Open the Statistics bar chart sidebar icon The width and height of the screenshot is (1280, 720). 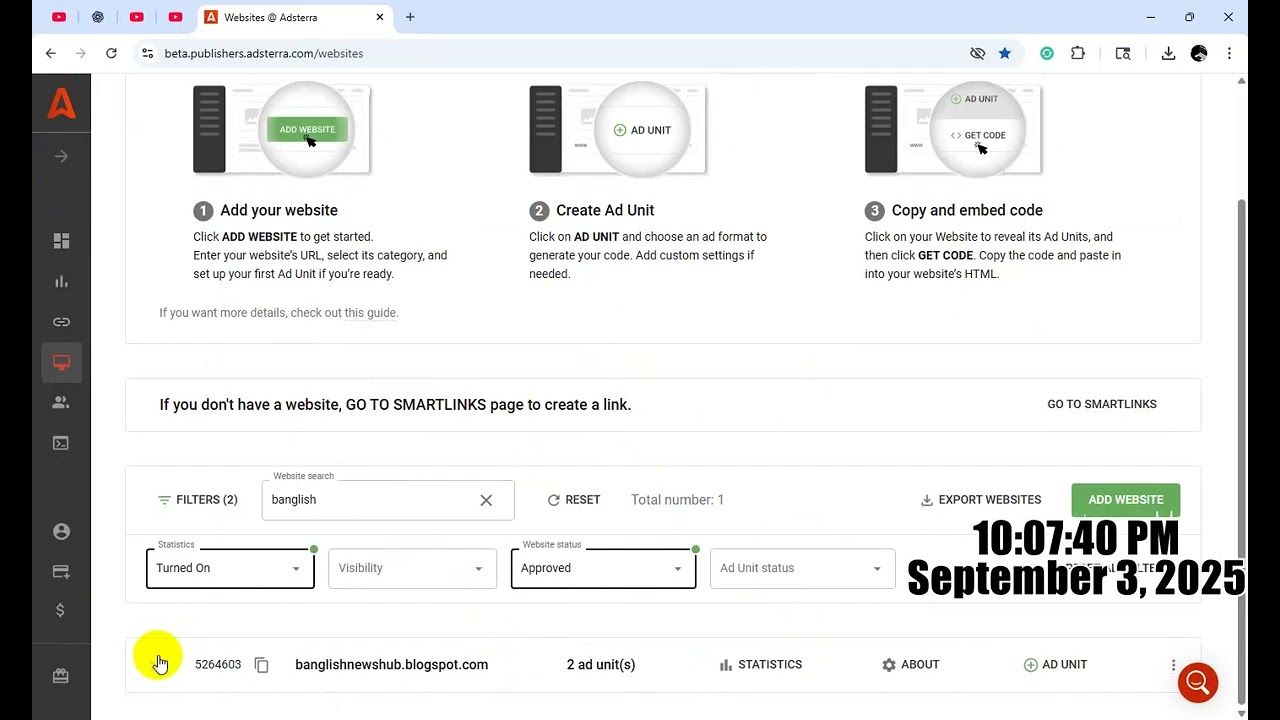(61, 282)
